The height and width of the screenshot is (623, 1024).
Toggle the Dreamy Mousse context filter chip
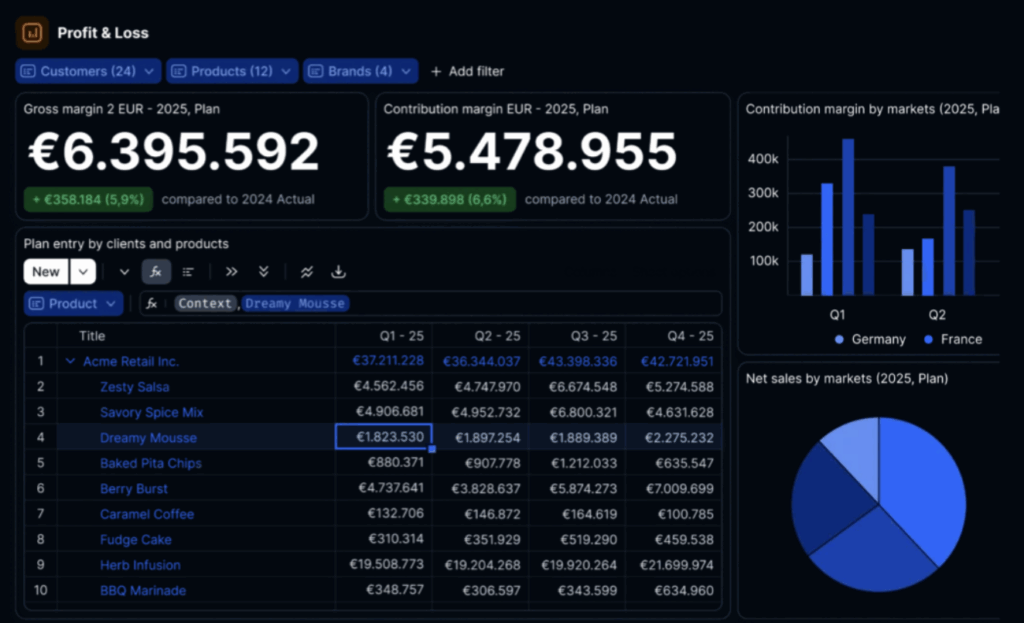295,303
